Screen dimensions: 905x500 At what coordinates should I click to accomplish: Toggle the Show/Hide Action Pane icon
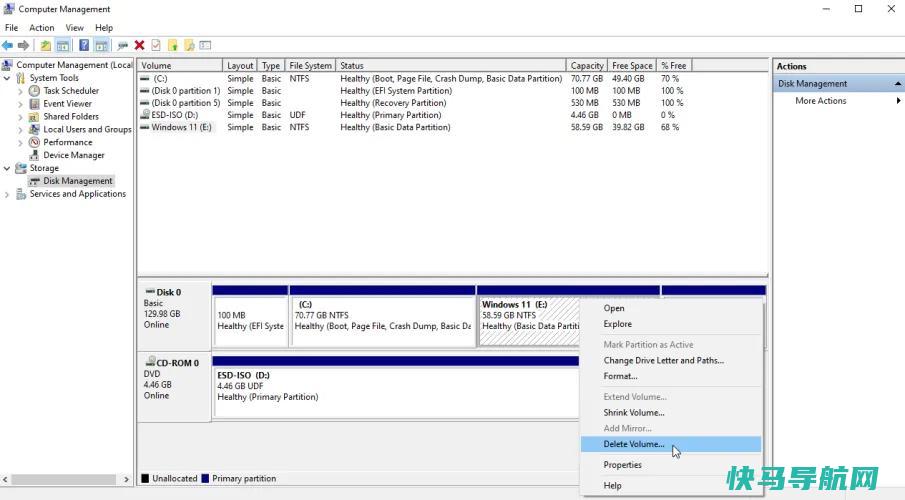click(102, 45)
